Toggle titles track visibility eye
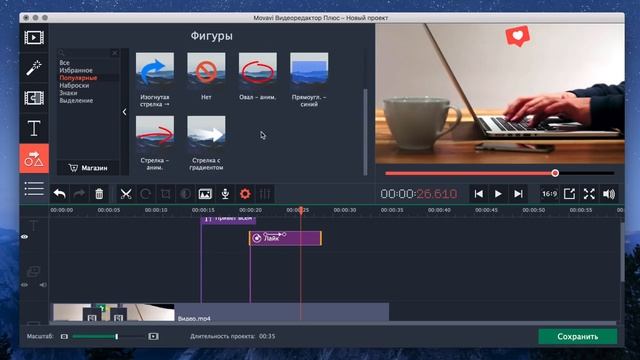This screenshot has height=360, width=640. pos(24,236)
